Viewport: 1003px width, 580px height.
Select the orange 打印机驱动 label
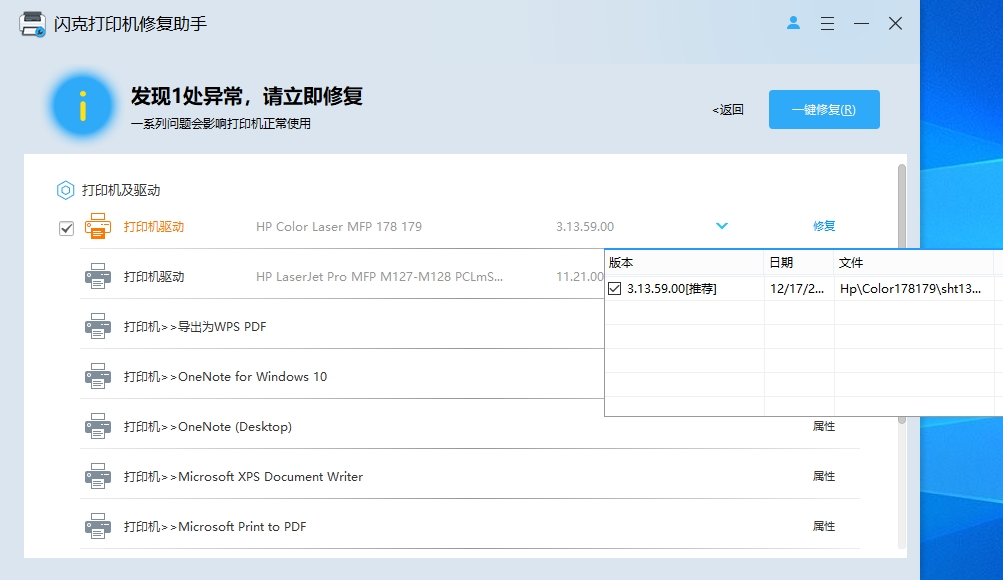154,226
